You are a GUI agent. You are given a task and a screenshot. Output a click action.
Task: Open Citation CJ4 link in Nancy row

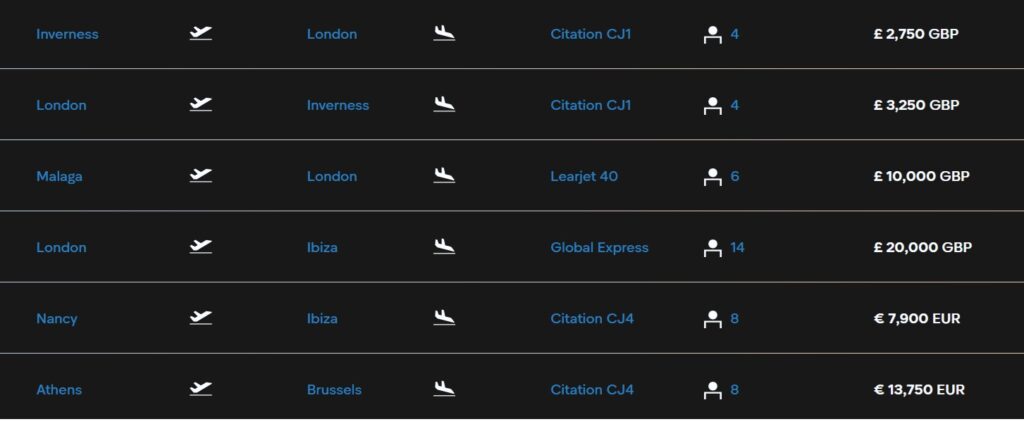point(592,319)
